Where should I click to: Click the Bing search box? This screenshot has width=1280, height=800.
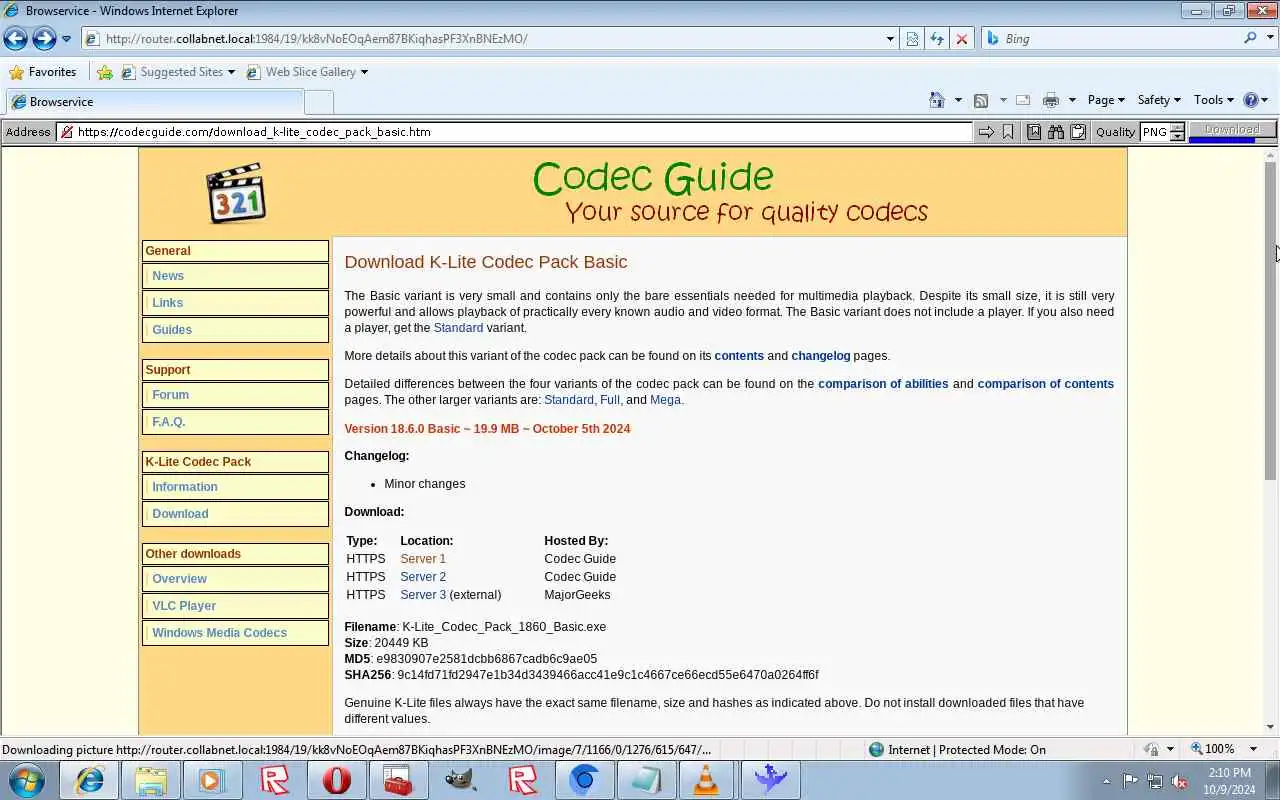tap(1110, 38)
